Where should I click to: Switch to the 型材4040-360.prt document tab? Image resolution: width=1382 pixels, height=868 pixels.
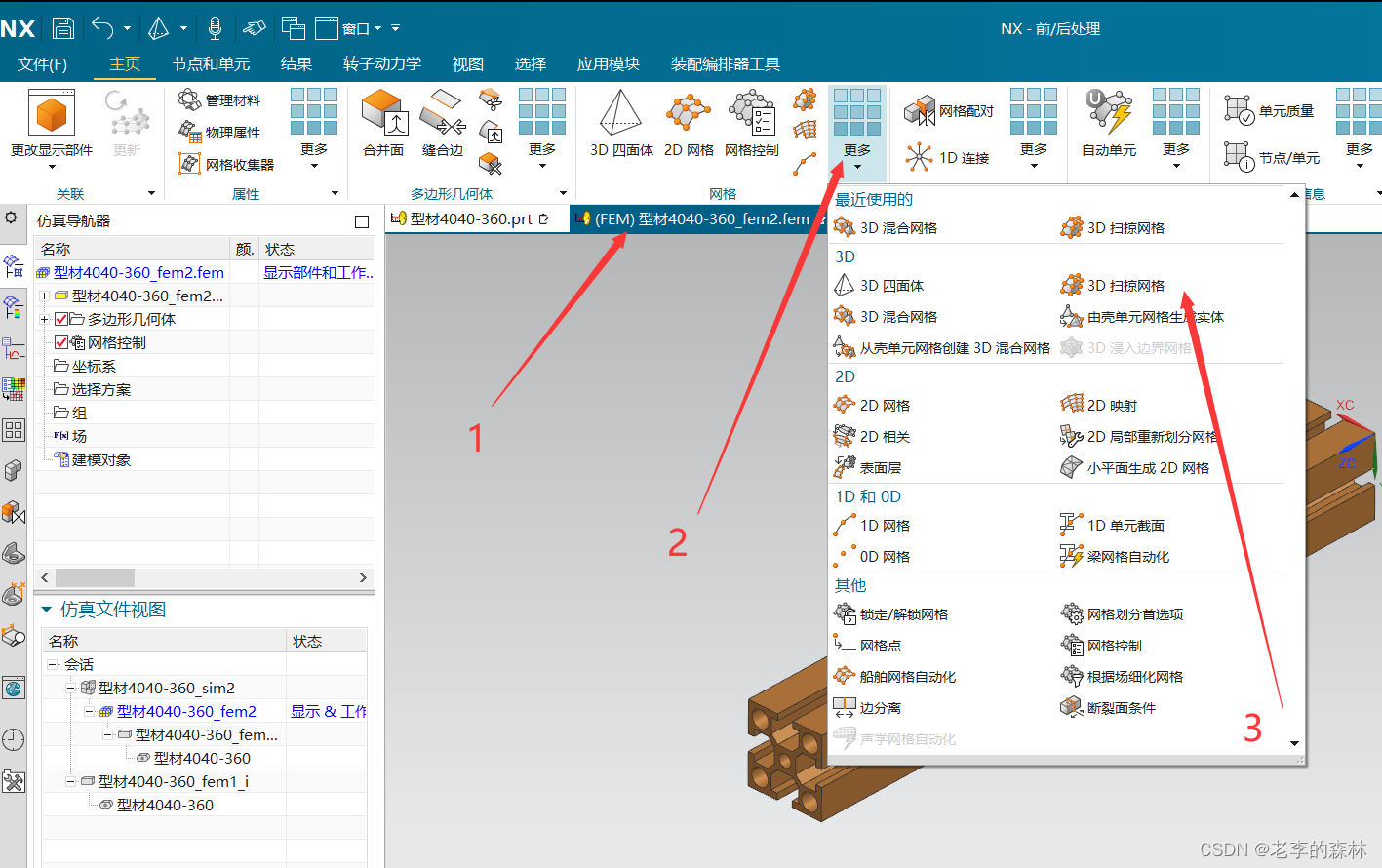[471, 219]
